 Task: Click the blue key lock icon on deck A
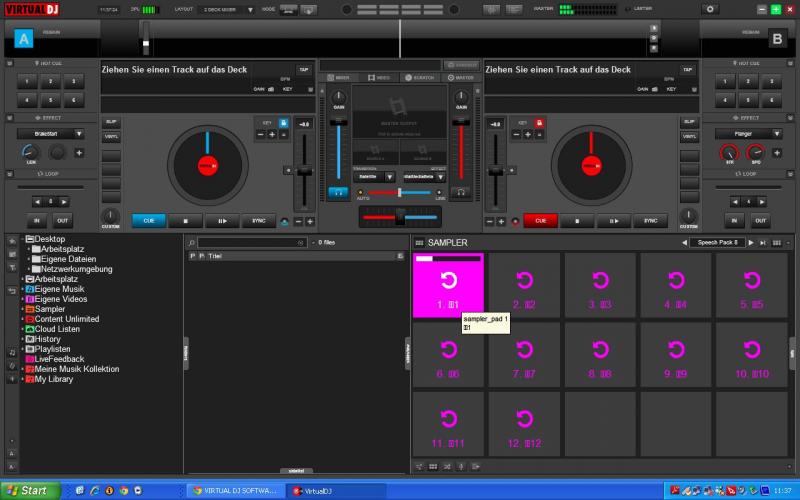pos(283,122)
